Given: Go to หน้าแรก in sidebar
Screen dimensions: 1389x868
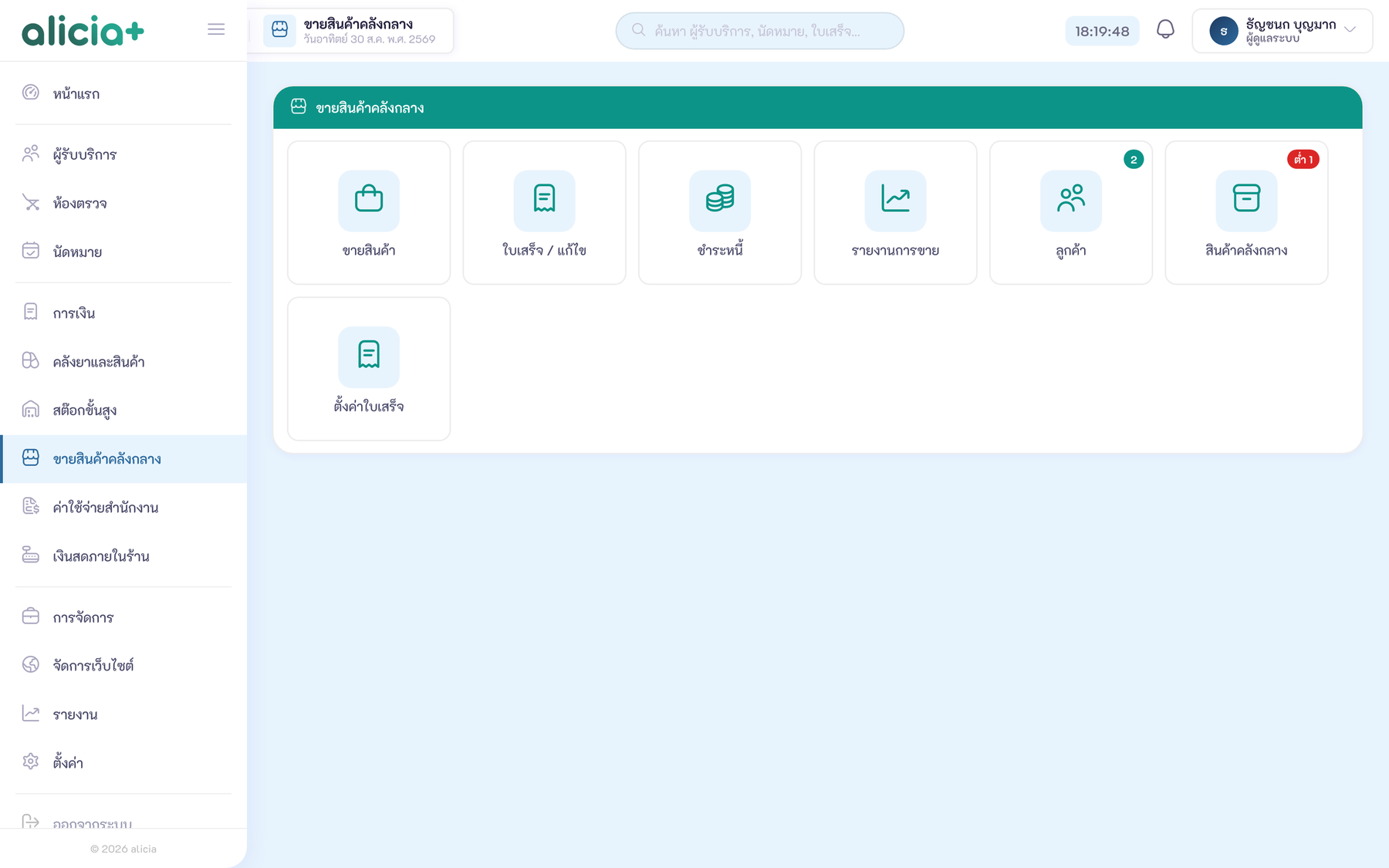Looking at the screenshot, I should tap(123, 93).
